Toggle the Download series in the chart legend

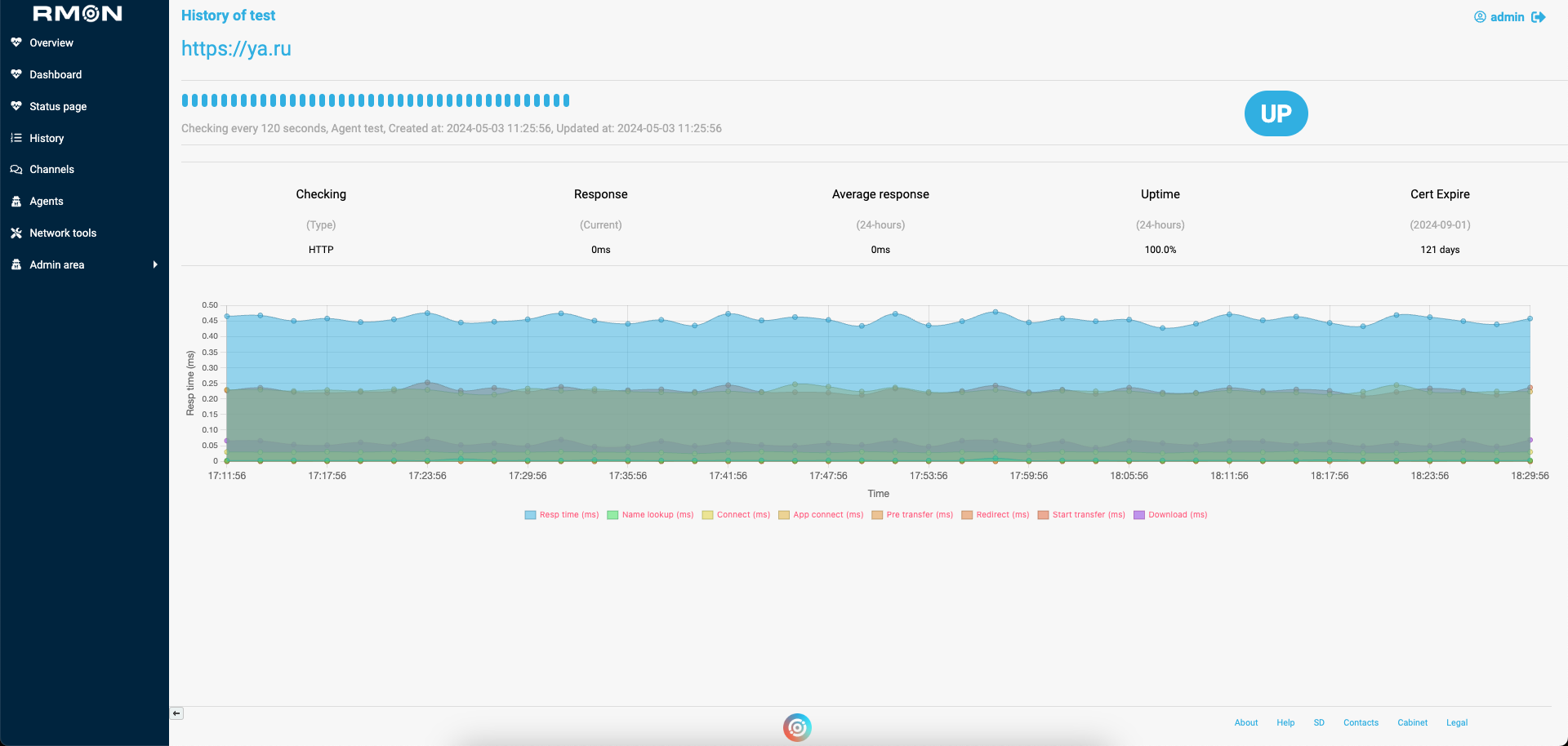tap(1170, 514)
